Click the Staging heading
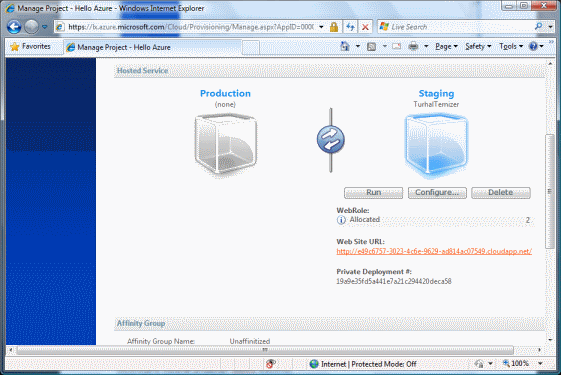Image resolution: width=561 pixels, height=375 pixels. tap(436, 93)
